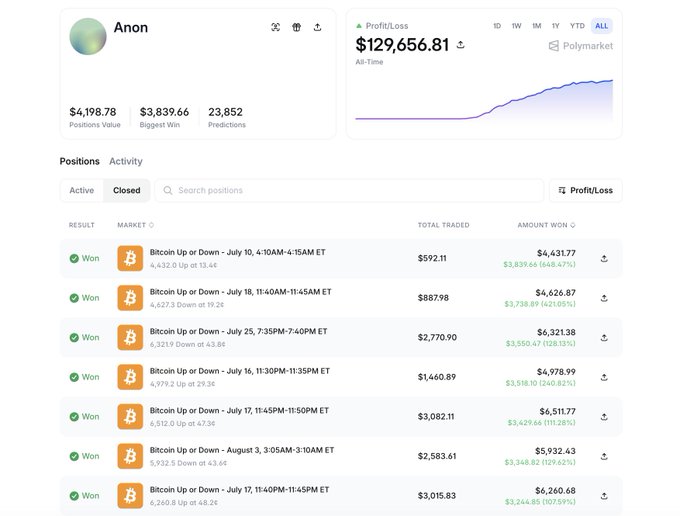Image resolution: width=680 pixels, height=516 pixels.
Task: Click the $129,656.81 profit total
Action: click(x=402, y=45)
